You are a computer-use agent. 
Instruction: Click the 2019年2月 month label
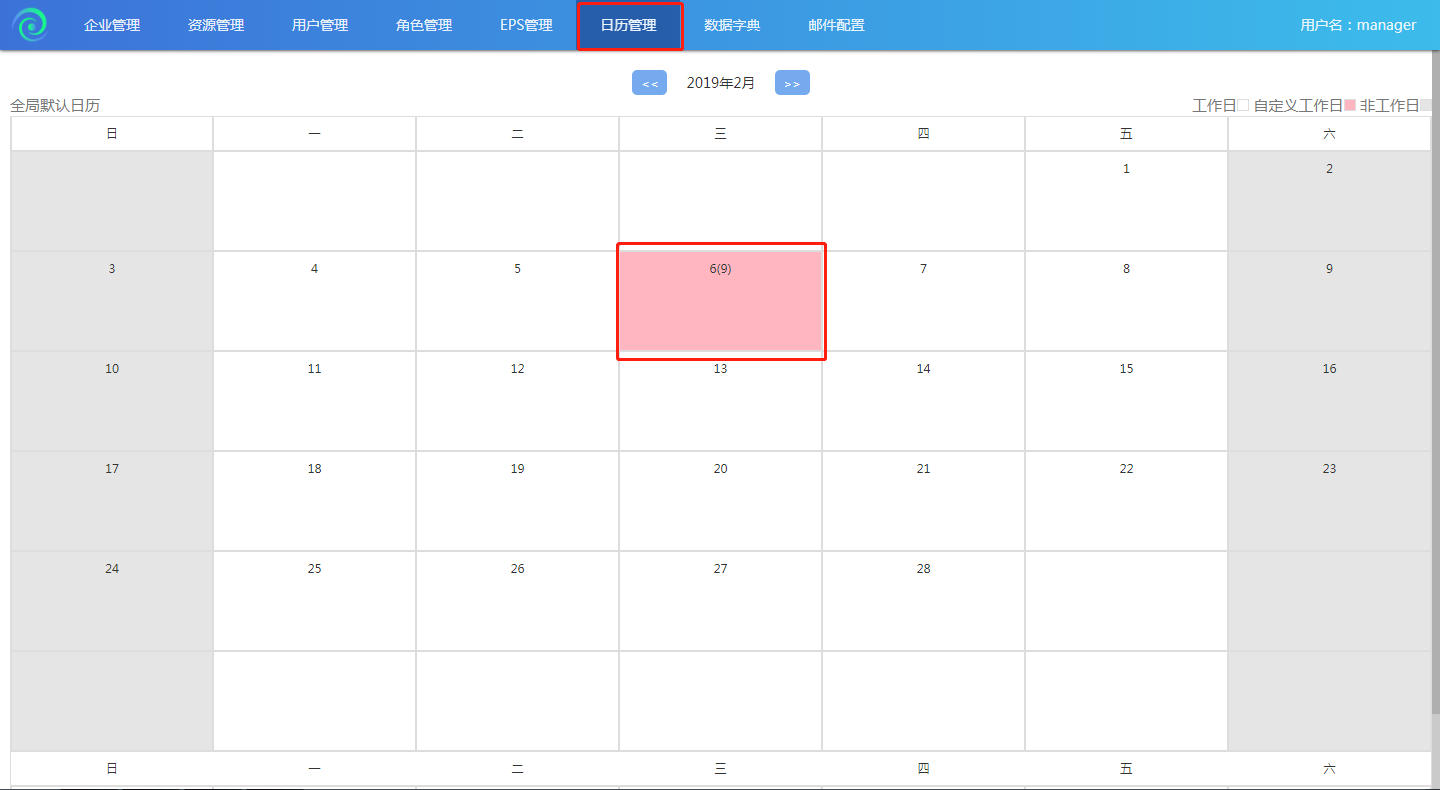721,83
